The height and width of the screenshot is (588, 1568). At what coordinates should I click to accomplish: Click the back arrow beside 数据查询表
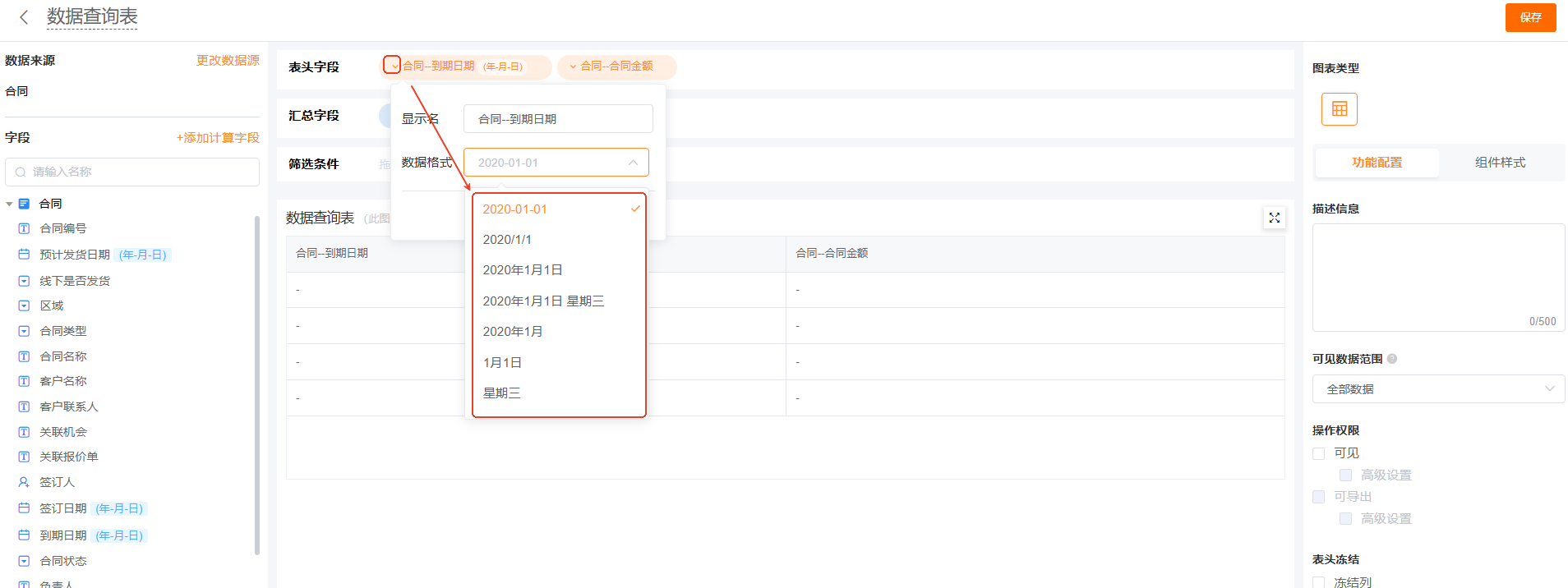24,17
